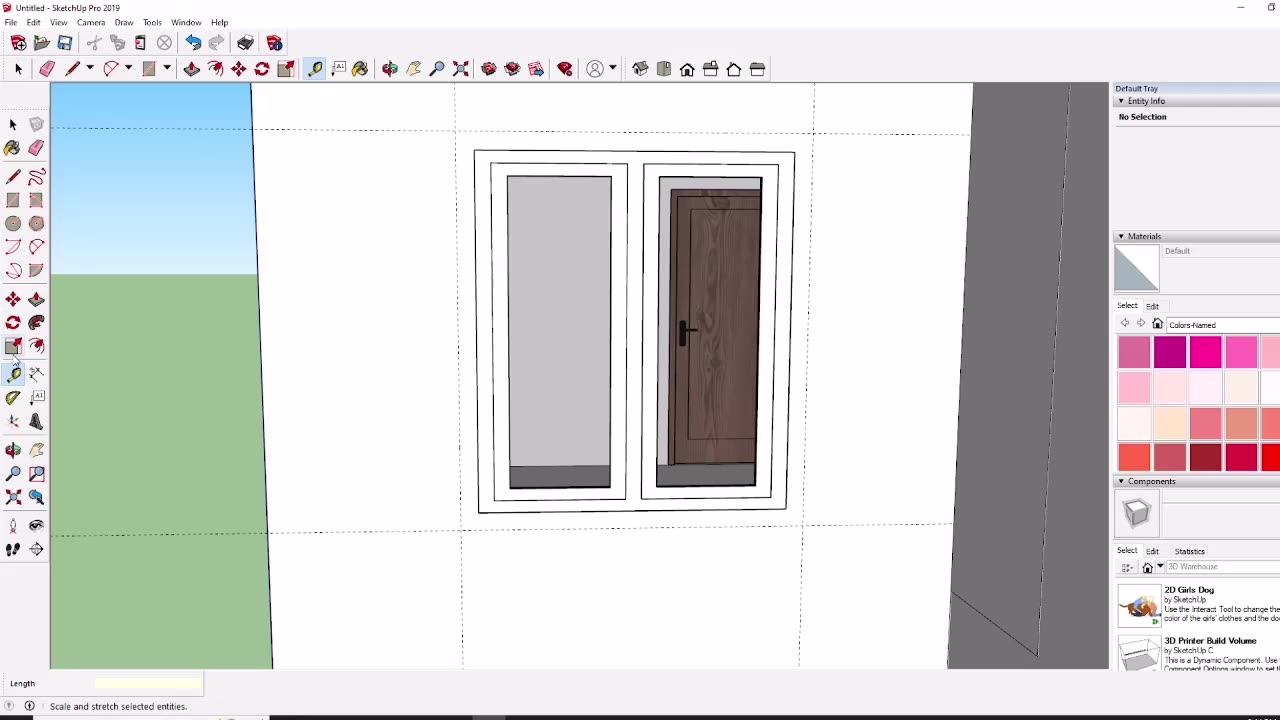The image size is (1280, 720).
Task: Open the Arc tool dropdown arrow
Action: pyautogui.click(x=128, y=69)
